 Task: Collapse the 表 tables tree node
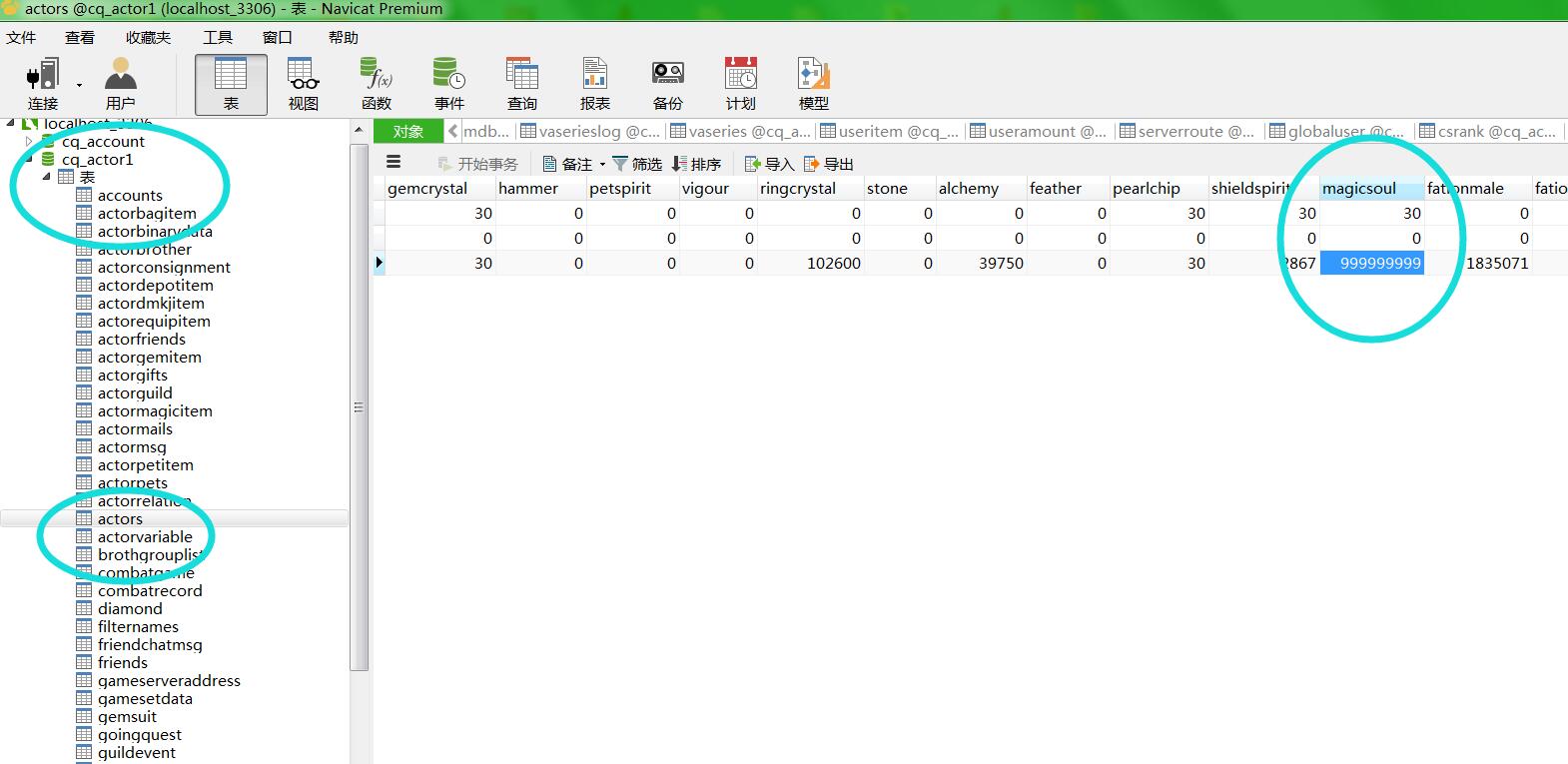[x=46, y=177]
